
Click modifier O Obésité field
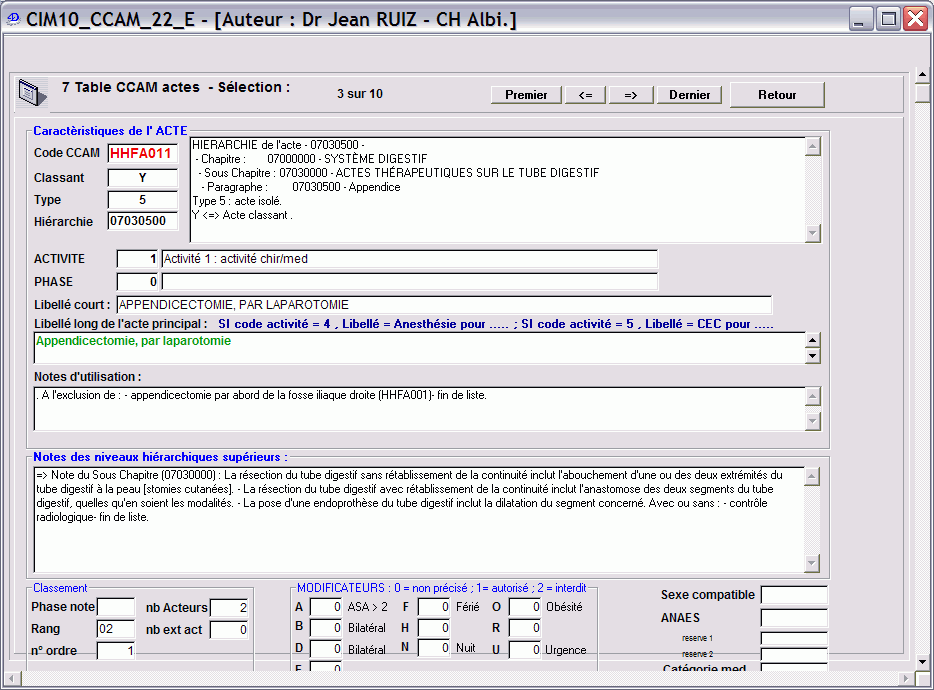click(525, 607)
